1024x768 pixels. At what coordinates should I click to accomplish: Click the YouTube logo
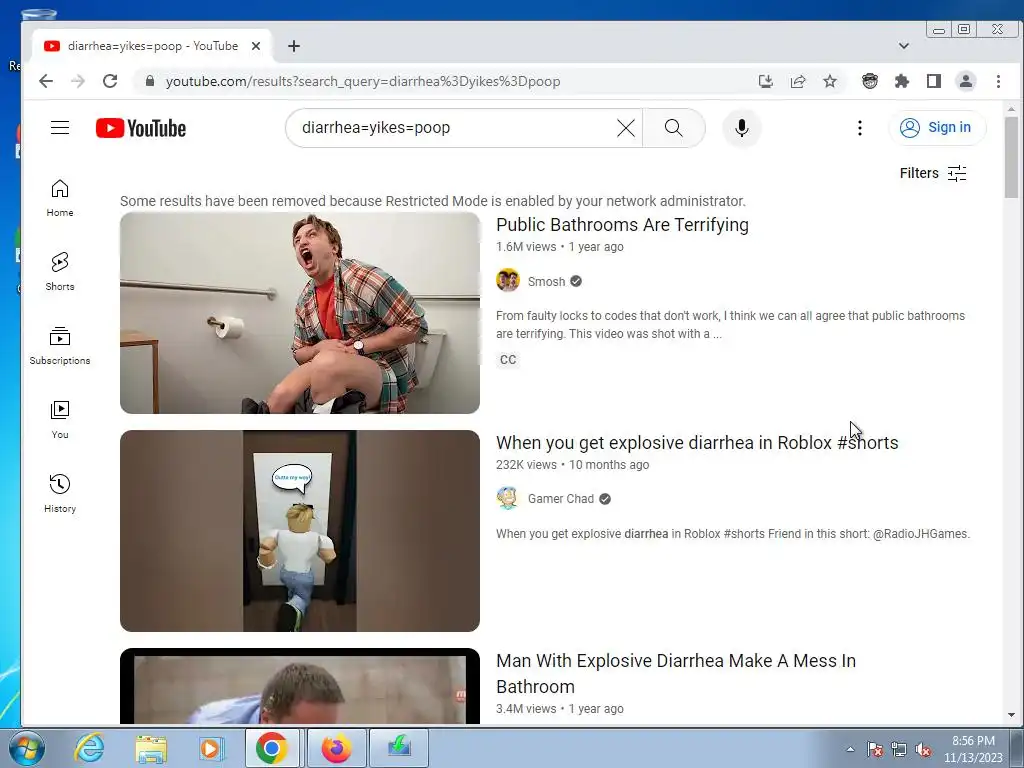[141, 128]
